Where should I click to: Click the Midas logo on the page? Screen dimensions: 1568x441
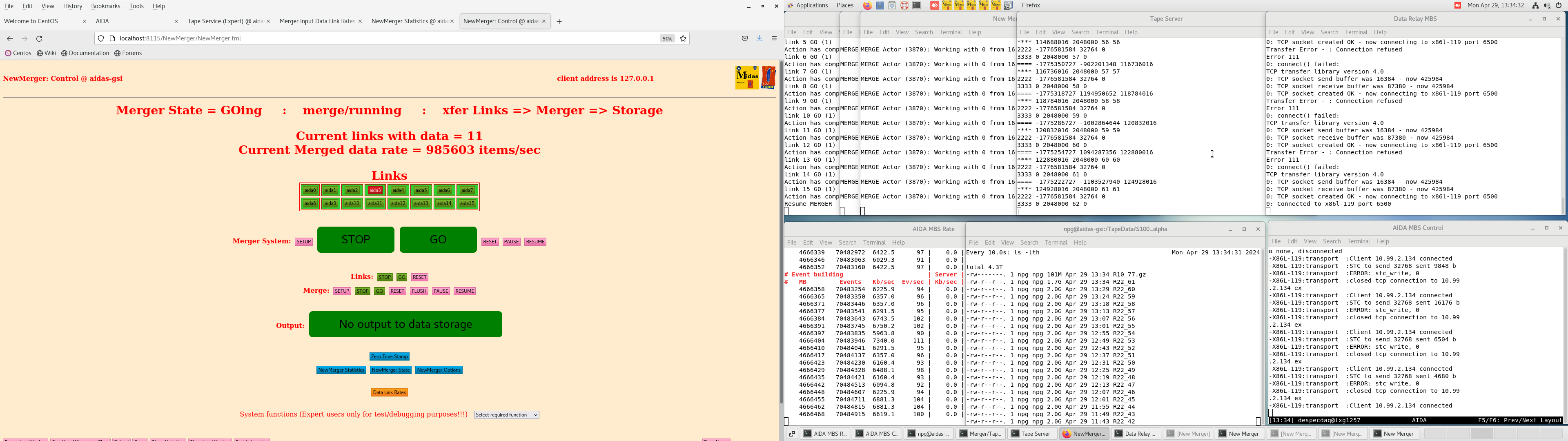pyautogui.click(x=747, y=77)
